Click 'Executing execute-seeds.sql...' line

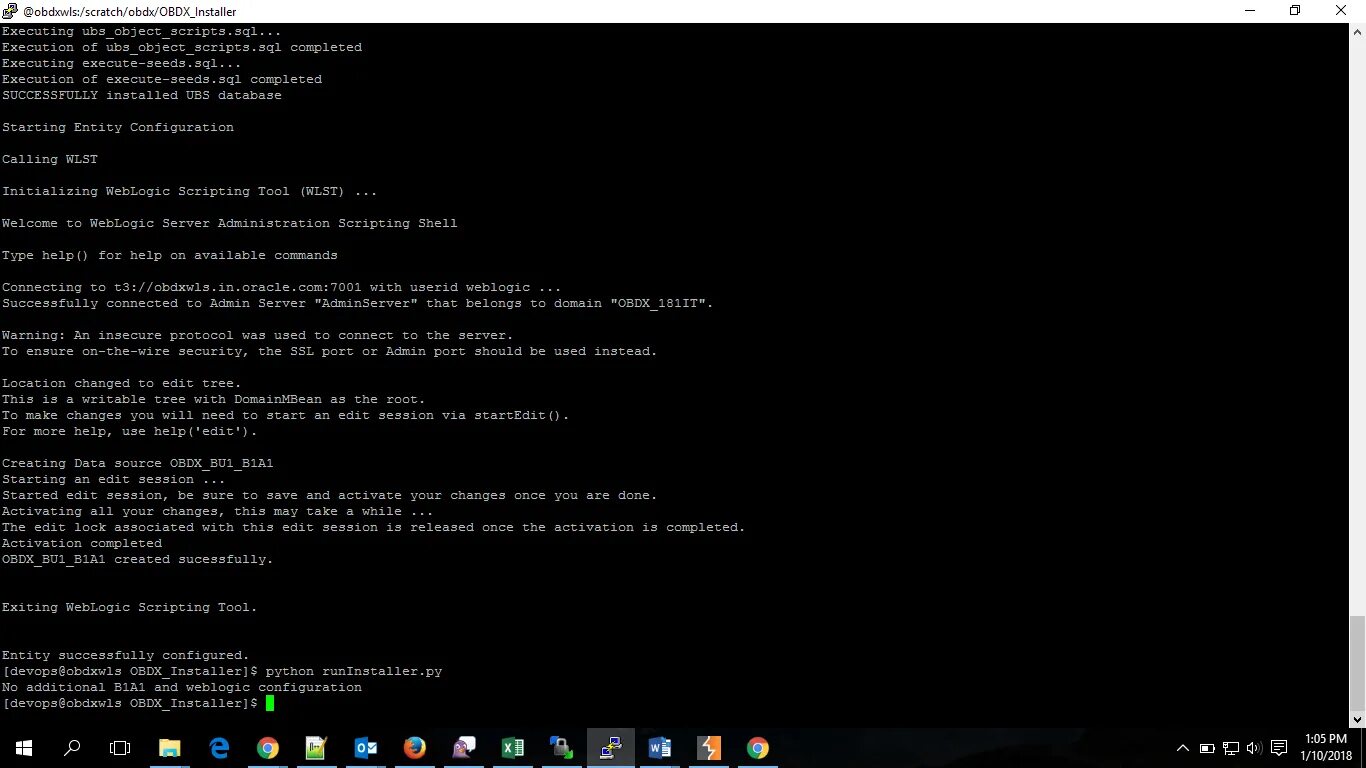pyautogui.click(x=121, y=63)
